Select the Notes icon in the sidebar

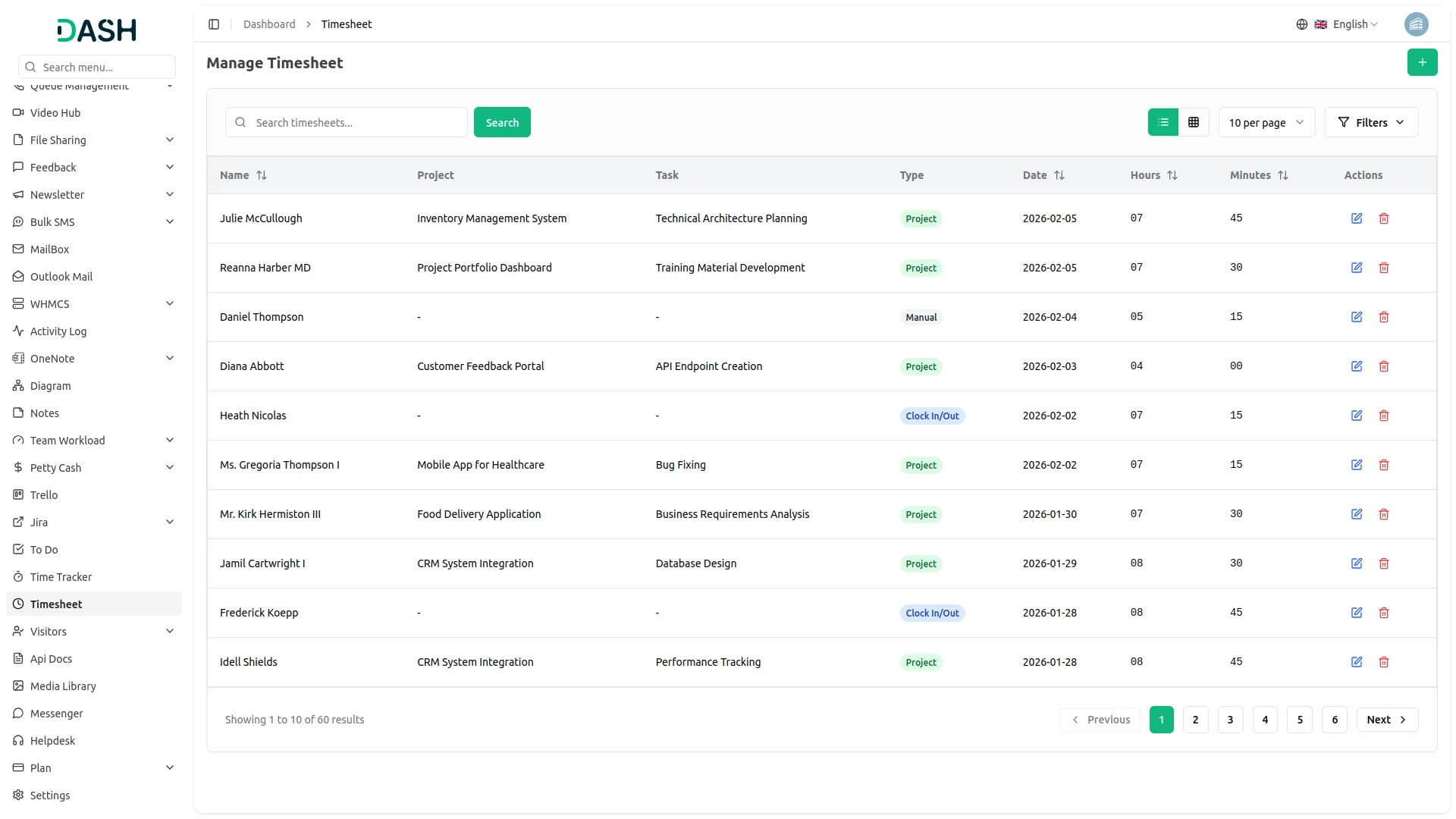[x=18, y=413]
